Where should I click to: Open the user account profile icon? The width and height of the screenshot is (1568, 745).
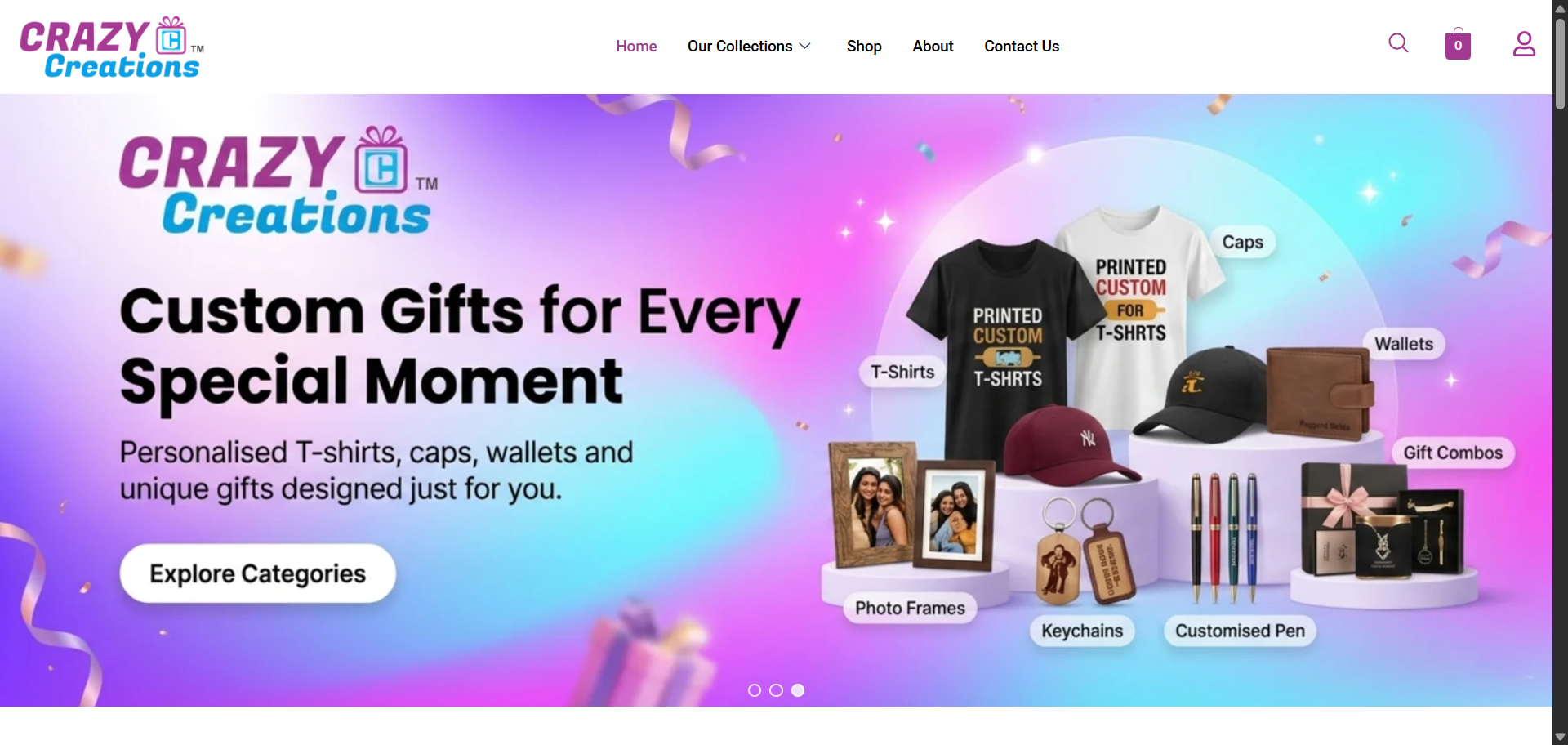tap(1524, 44)
